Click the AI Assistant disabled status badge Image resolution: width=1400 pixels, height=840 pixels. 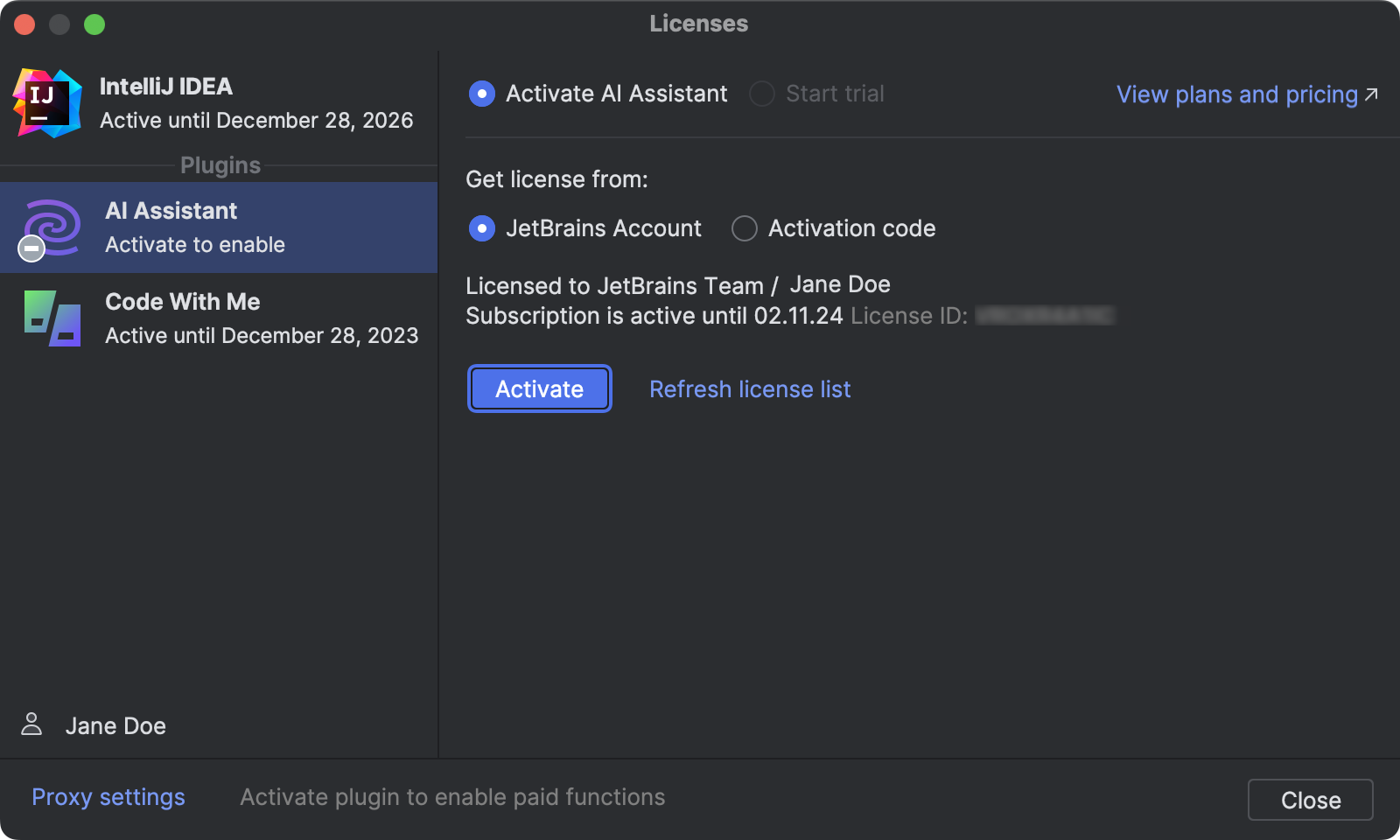coord(31,249)
